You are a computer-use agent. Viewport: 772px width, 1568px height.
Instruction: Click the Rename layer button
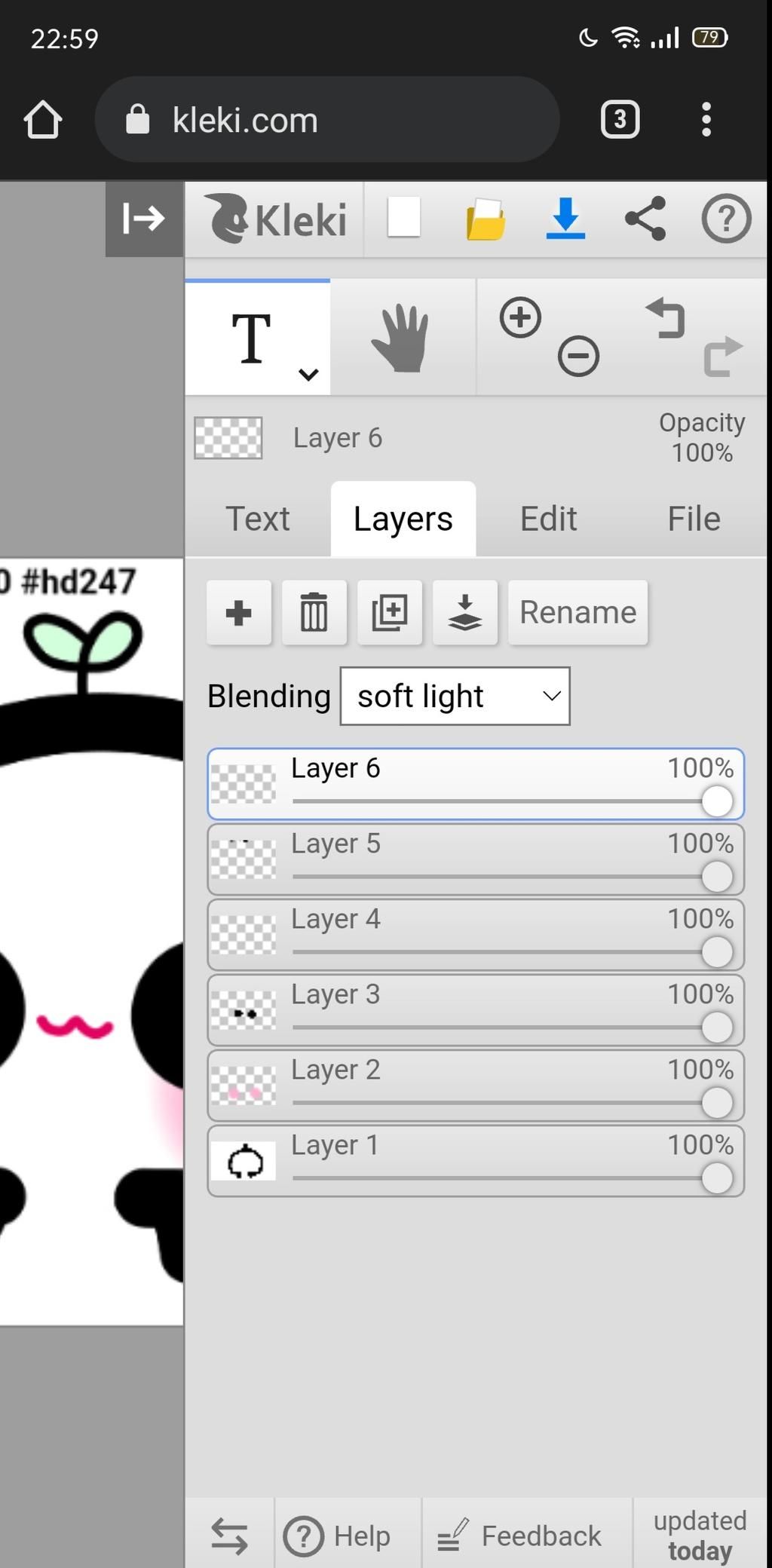point(577,612)
